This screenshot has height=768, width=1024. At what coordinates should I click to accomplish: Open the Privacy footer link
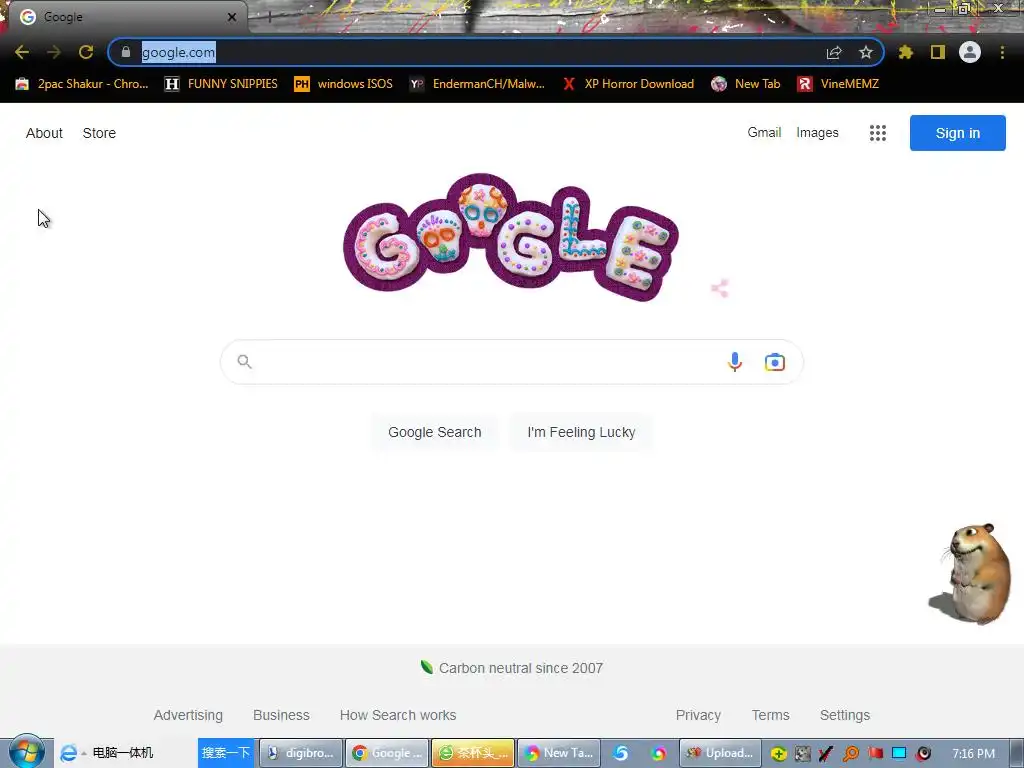pyautogui.click(x=698, y=715)
